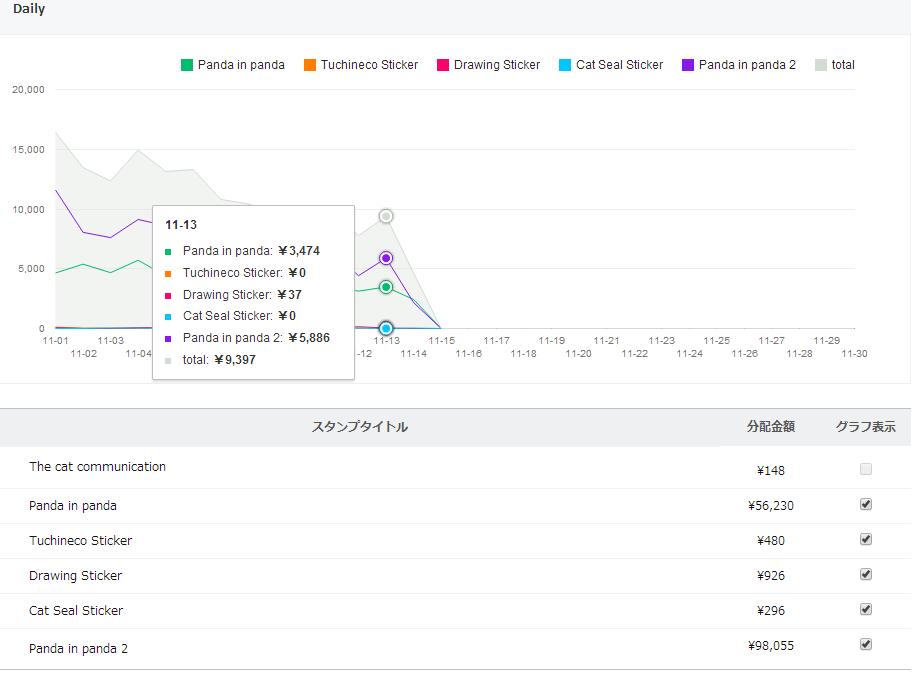
Task: Click the green Panda in panda data point
Action: (x=386, y=287)
